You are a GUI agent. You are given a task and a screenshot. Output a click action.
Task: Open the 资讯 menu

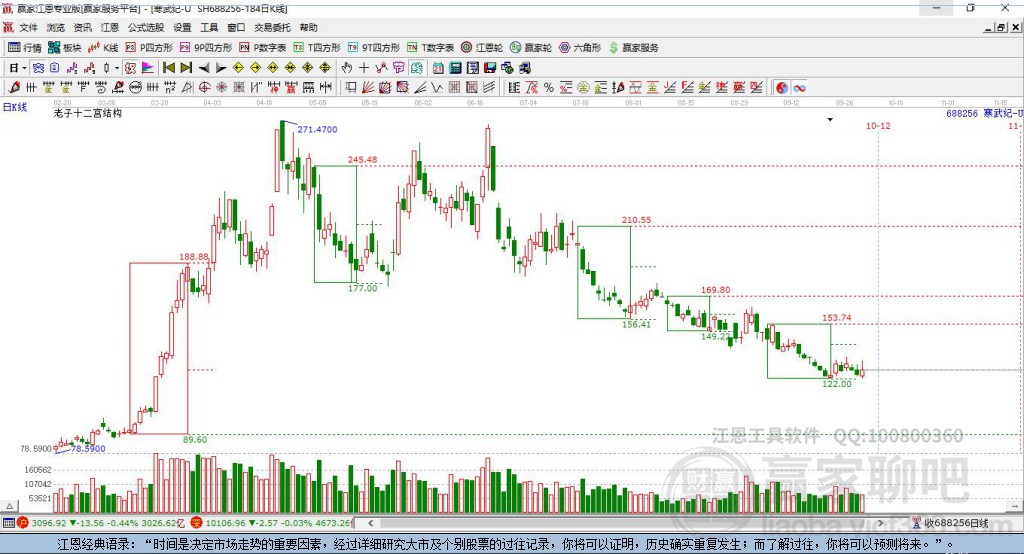(82, 27)
